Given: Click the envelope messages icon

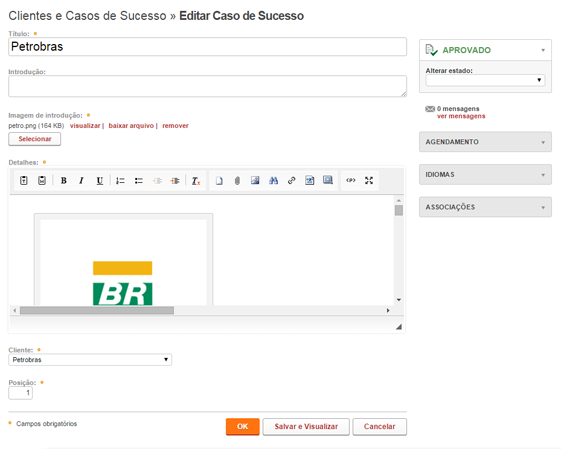Looking at the screenshot, I should [x=430, y=109].
